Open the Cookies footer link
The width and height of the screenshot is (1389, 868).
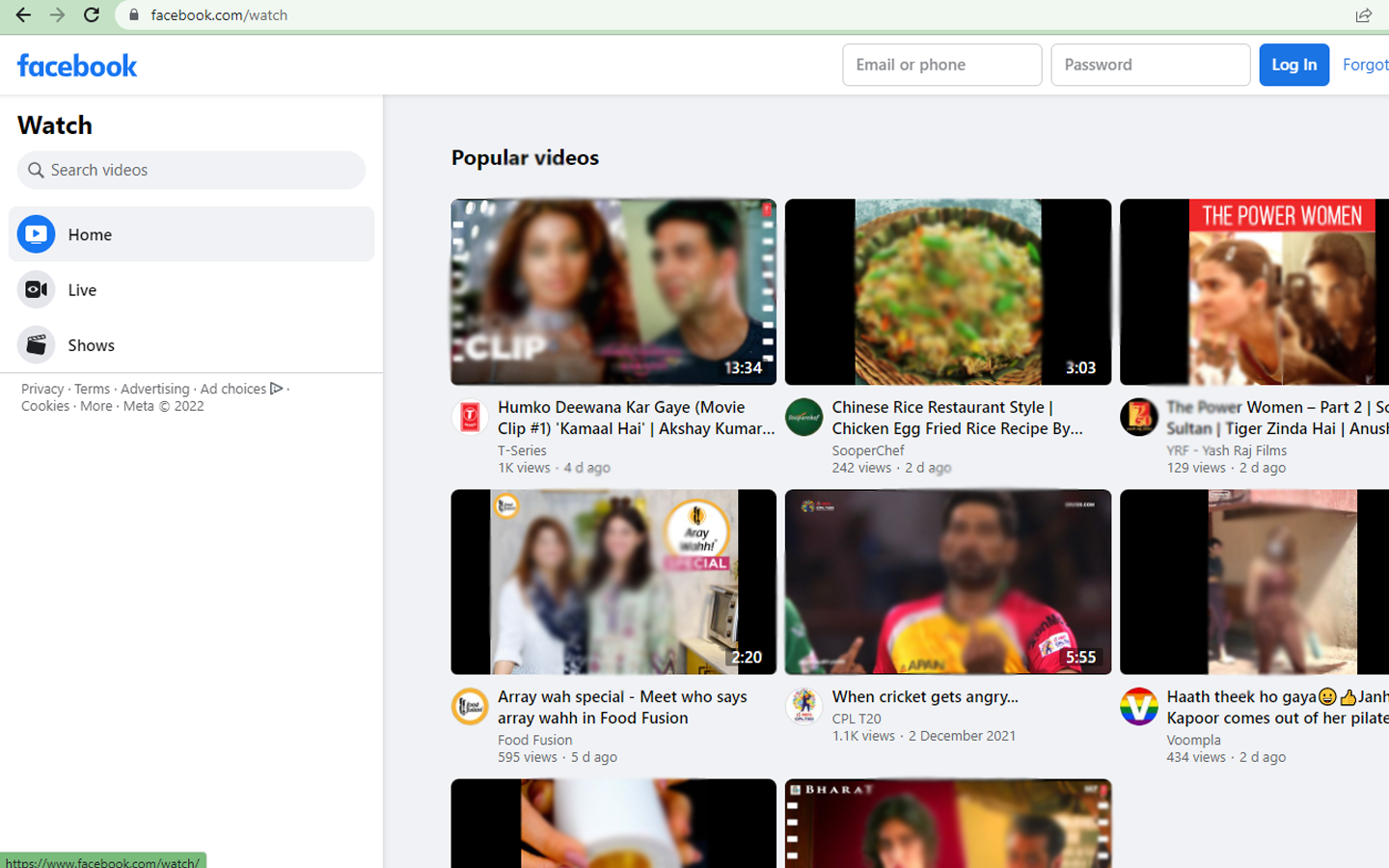(x=45, y=406)
